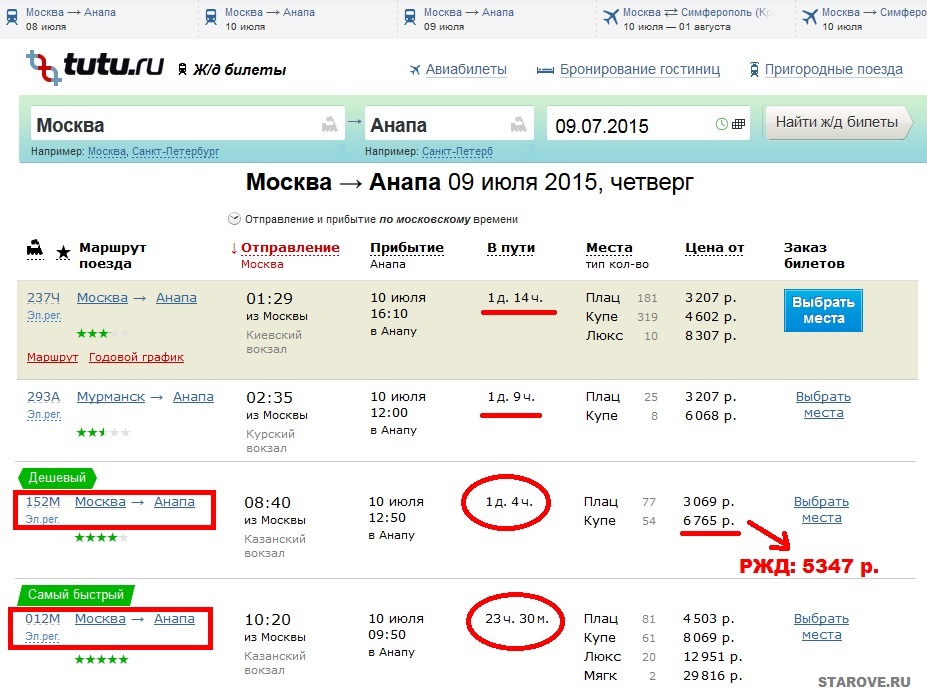
Task: Click the date field 09.07.2015
Action: [648, 124]
